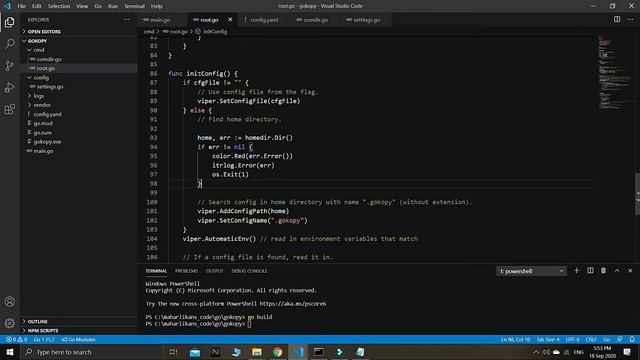
Task: Switch to the Problems panel tab
Action: click(x=186, y=271)
